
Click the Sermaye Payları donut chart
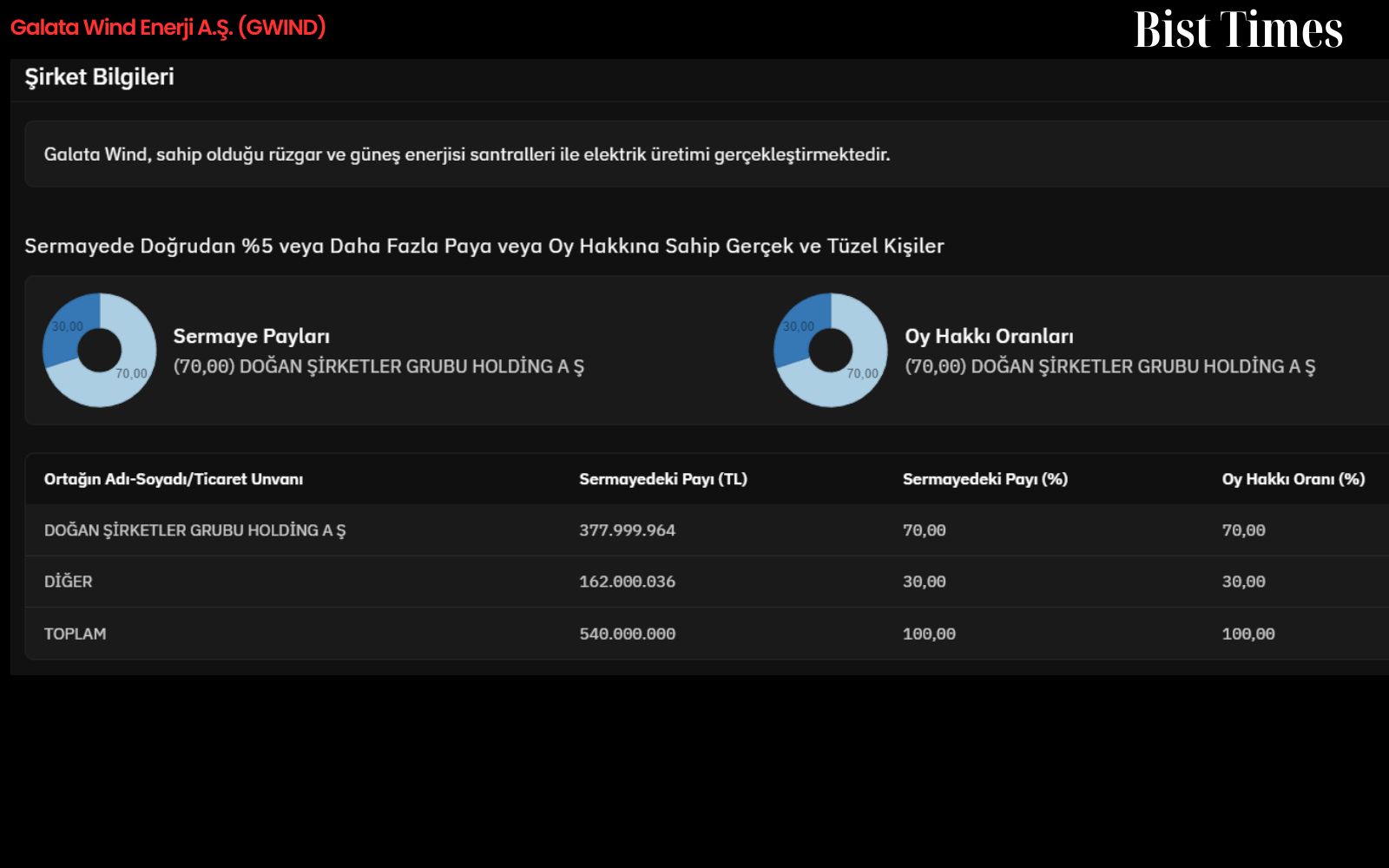click(100, 350)
